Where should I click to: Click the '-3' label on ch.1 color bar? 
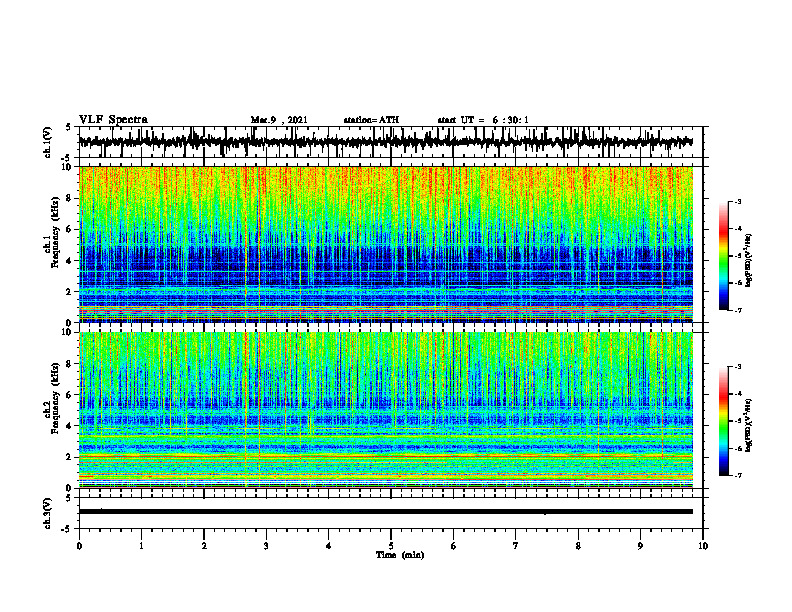(738, 202)
